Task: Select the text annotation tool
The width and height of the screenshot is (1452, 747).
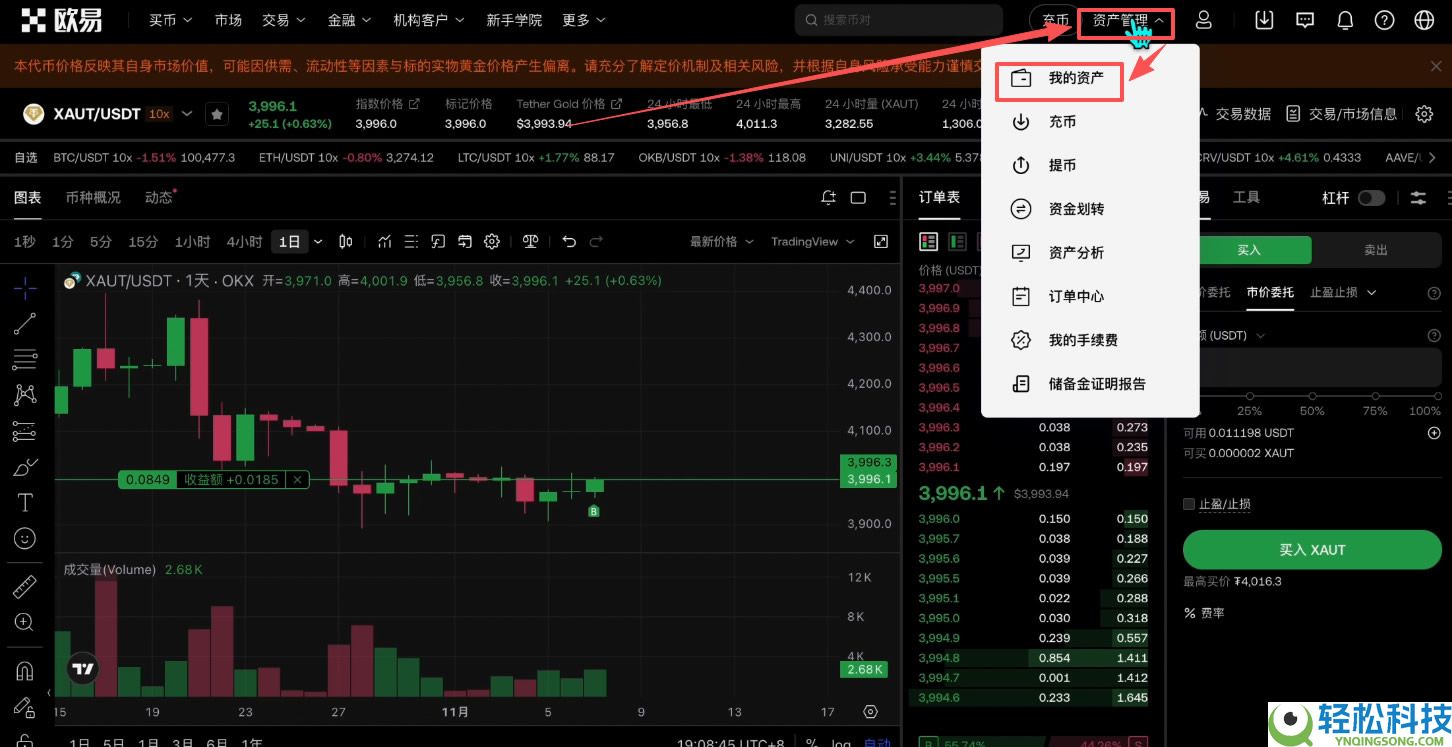Action: pyautogui.click(x=24, y=502)
